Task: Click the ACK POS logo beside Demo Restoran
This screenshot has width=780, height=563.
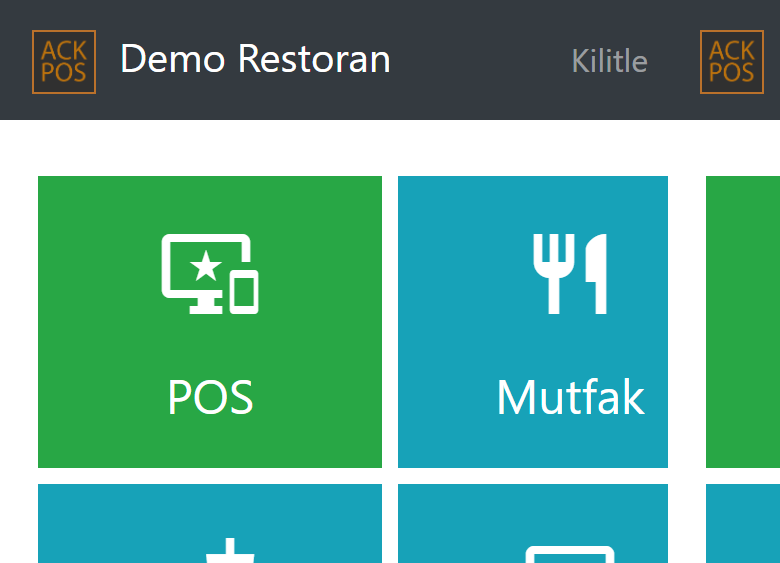Action: tap(64, 62)
